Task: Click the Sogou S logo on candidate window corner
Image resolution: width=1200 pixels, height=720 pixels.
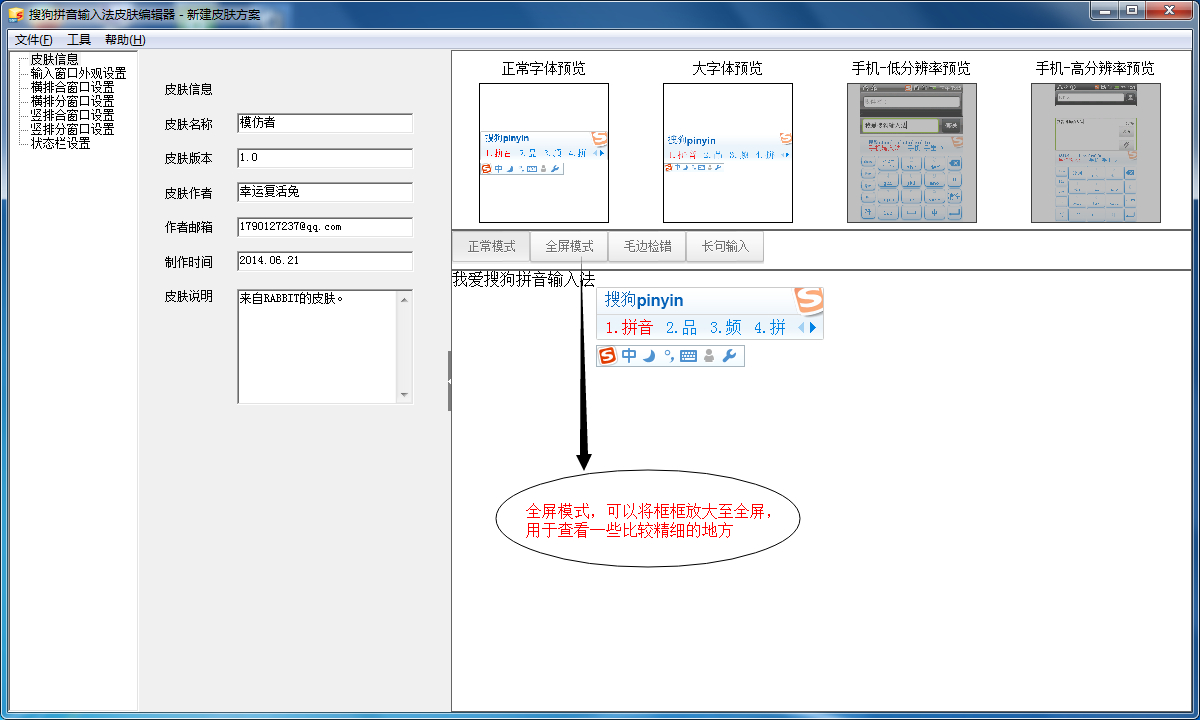Action: click(x=808, y=301)
